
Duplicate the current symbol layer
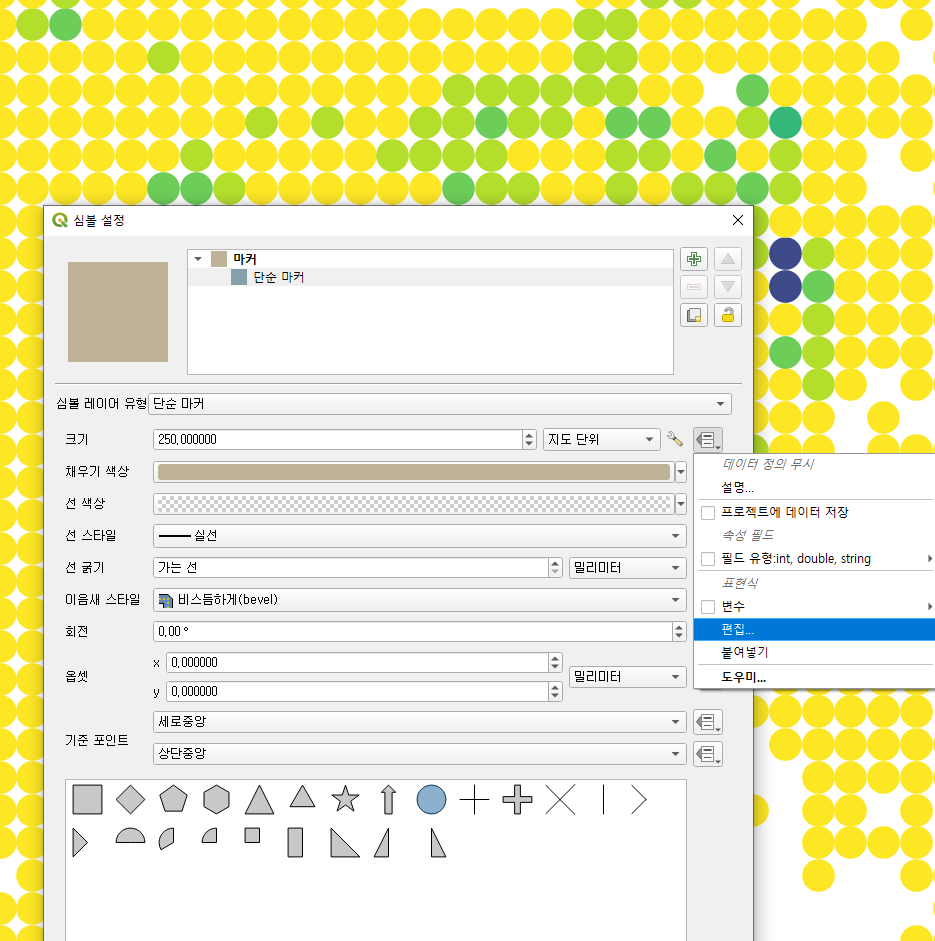[x=694, y=315]
